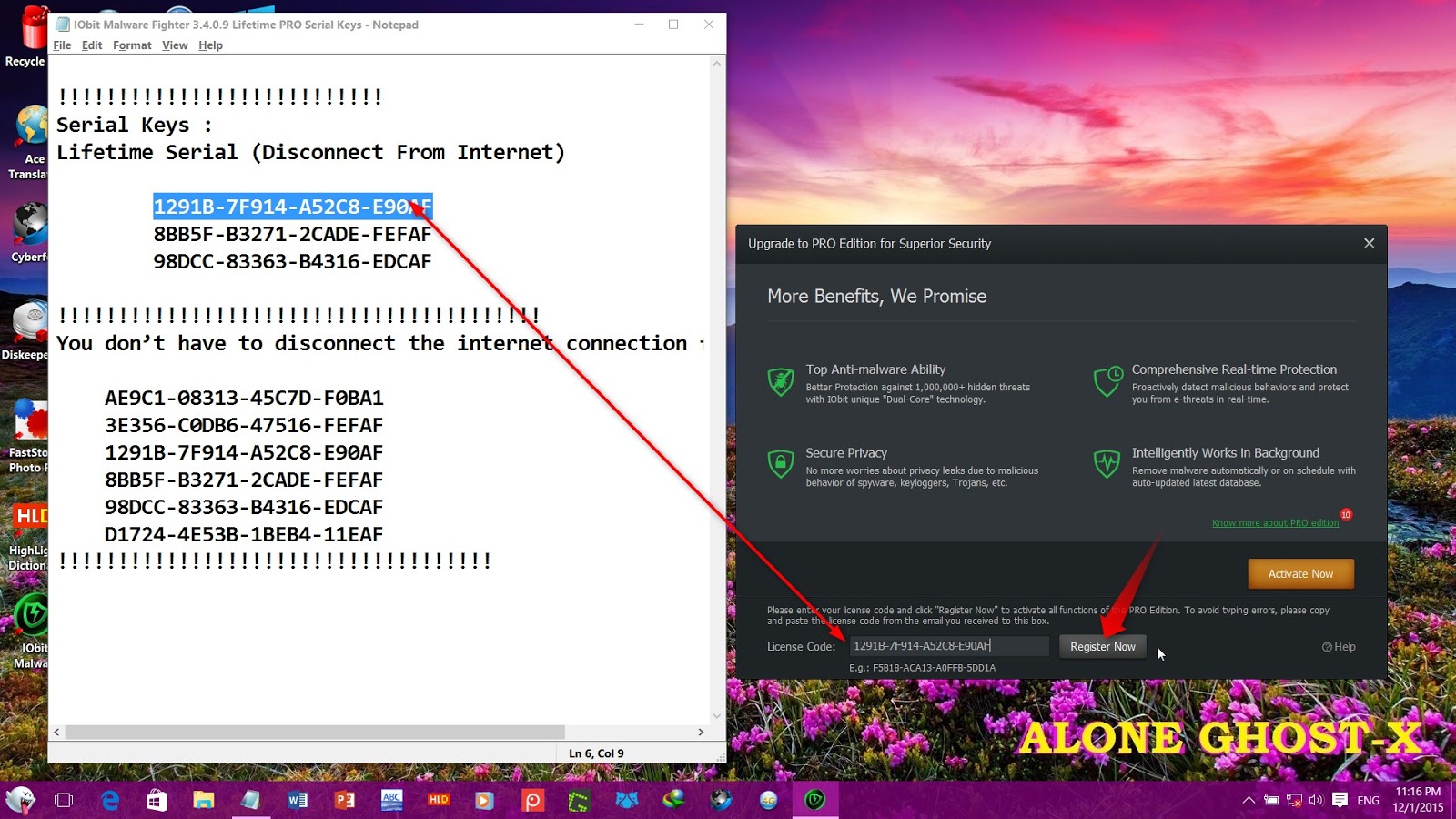The height and width of the screenshot is (819, 1456).
Task: Click the down arrow of Notepad's vertical scrollbar
Action: point(717,716)
